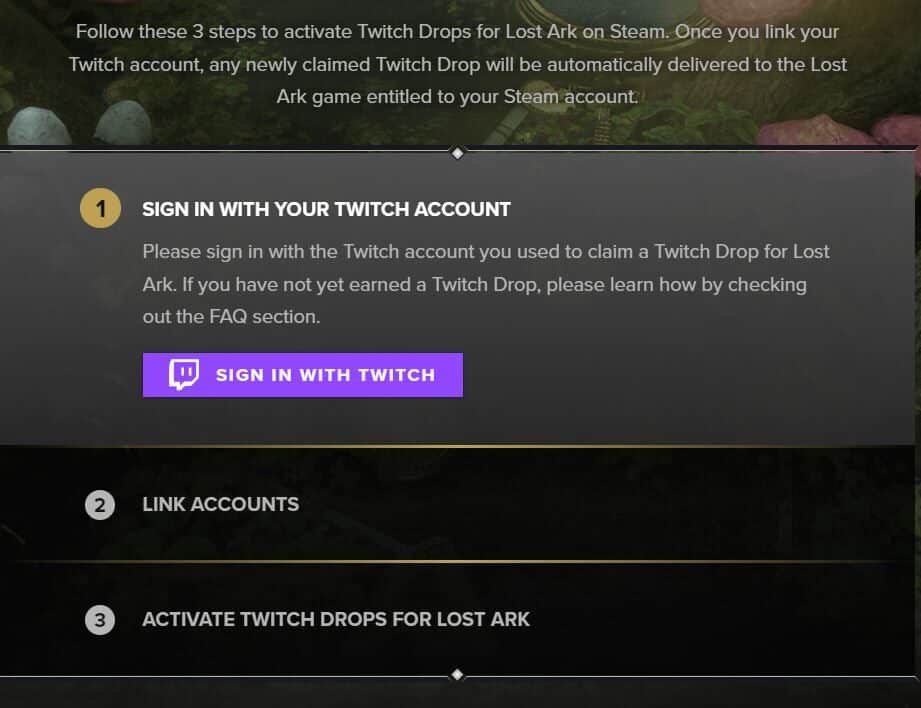Click the Twitch logo on the purple button
This screenshot has height=708, width=921.
point(183,375)
